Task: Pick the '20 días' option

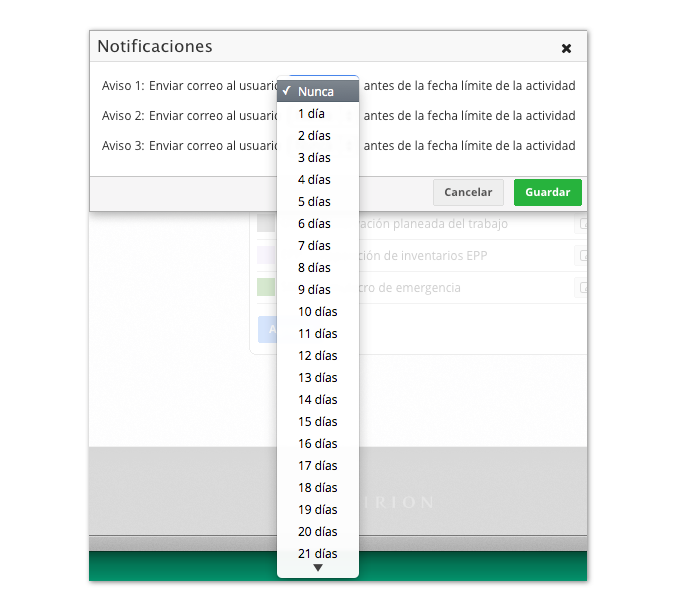Action: (x=318, y=531)
